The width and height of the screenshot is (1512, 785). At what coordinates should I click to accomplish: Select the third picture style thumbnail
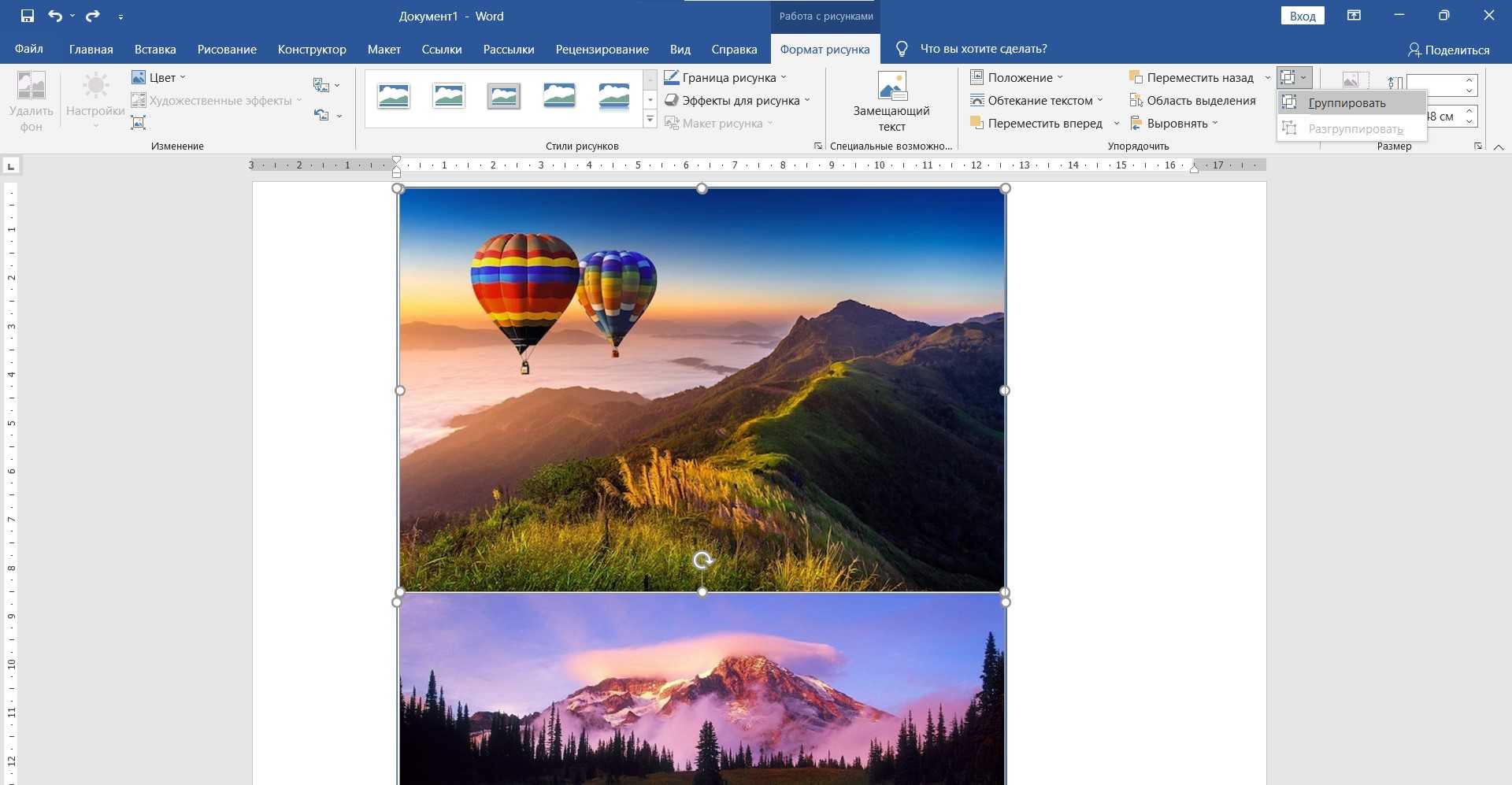[x=504, y=96]
